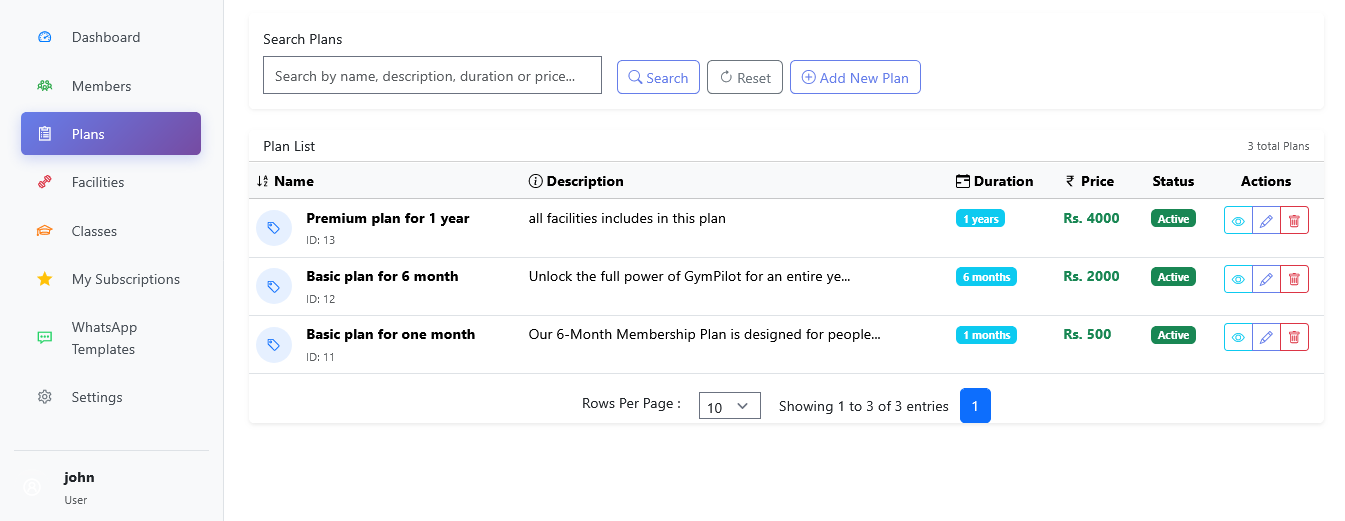Open the Members section
Image resolution: width=1345 pixels, height=521 pixels.
[111, 86]
